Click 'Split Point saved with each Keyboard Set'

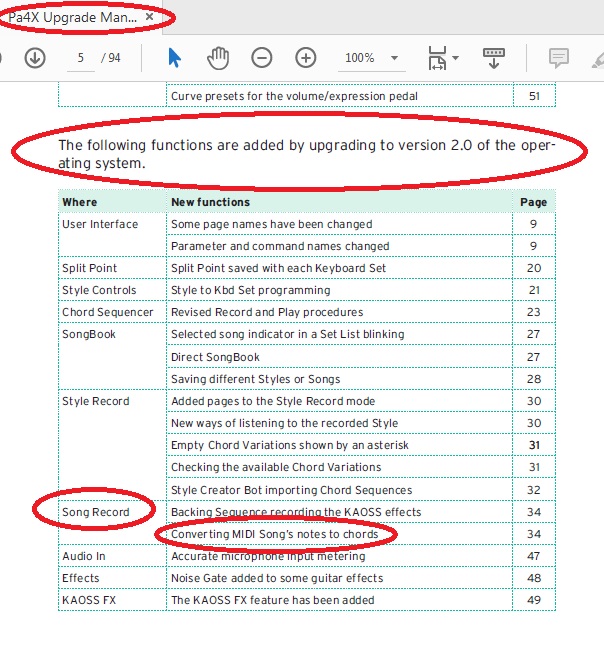278,268
